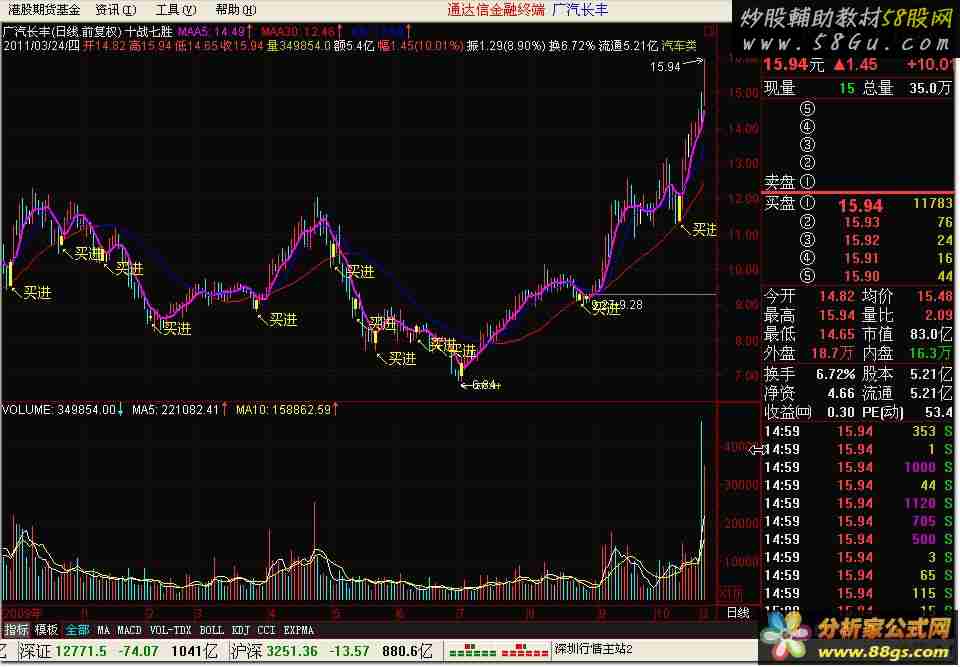Click the 6.84 low price marker on chart
Image resolution: width=960 pixels, height=667 pixels.
(484, 385)
